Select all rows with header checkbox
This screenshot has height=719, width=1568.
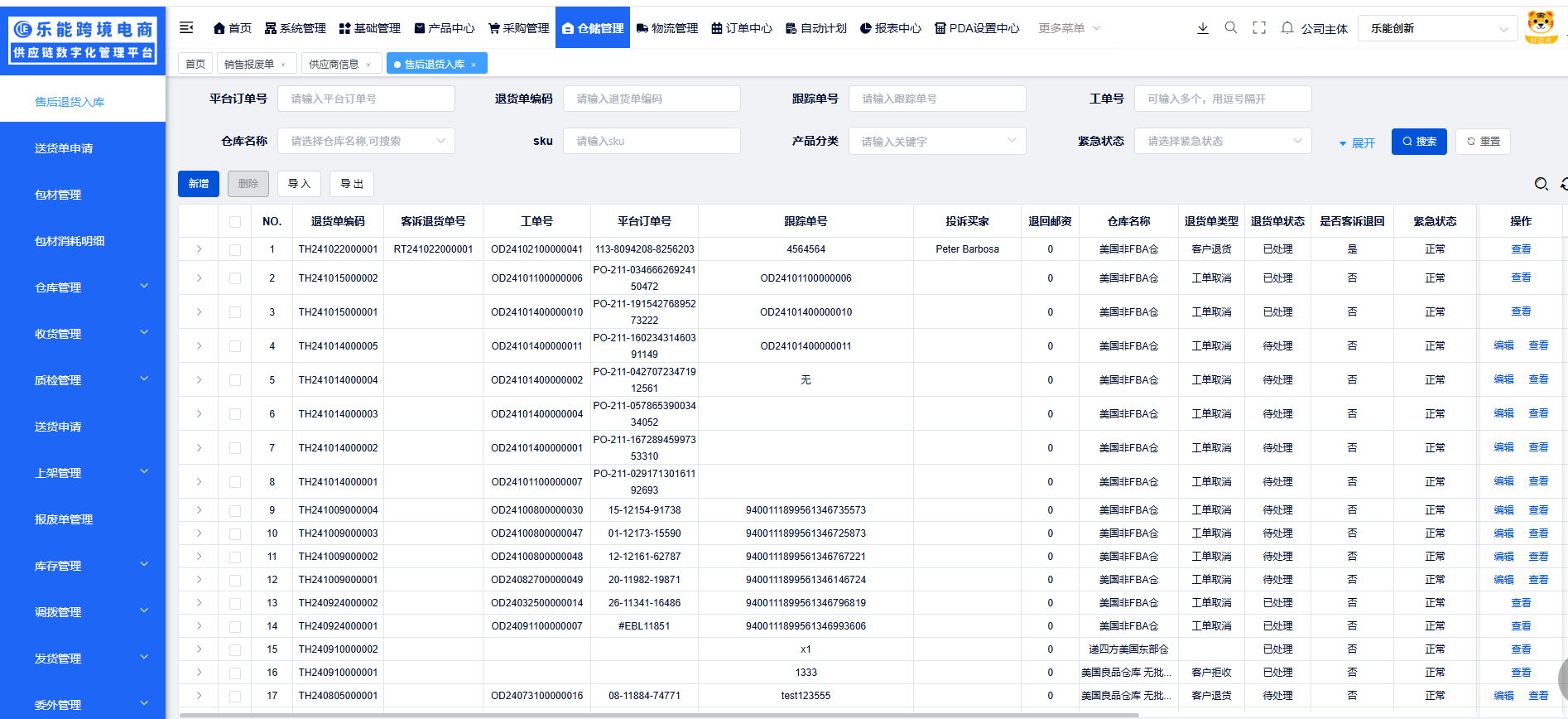[235, 222]
